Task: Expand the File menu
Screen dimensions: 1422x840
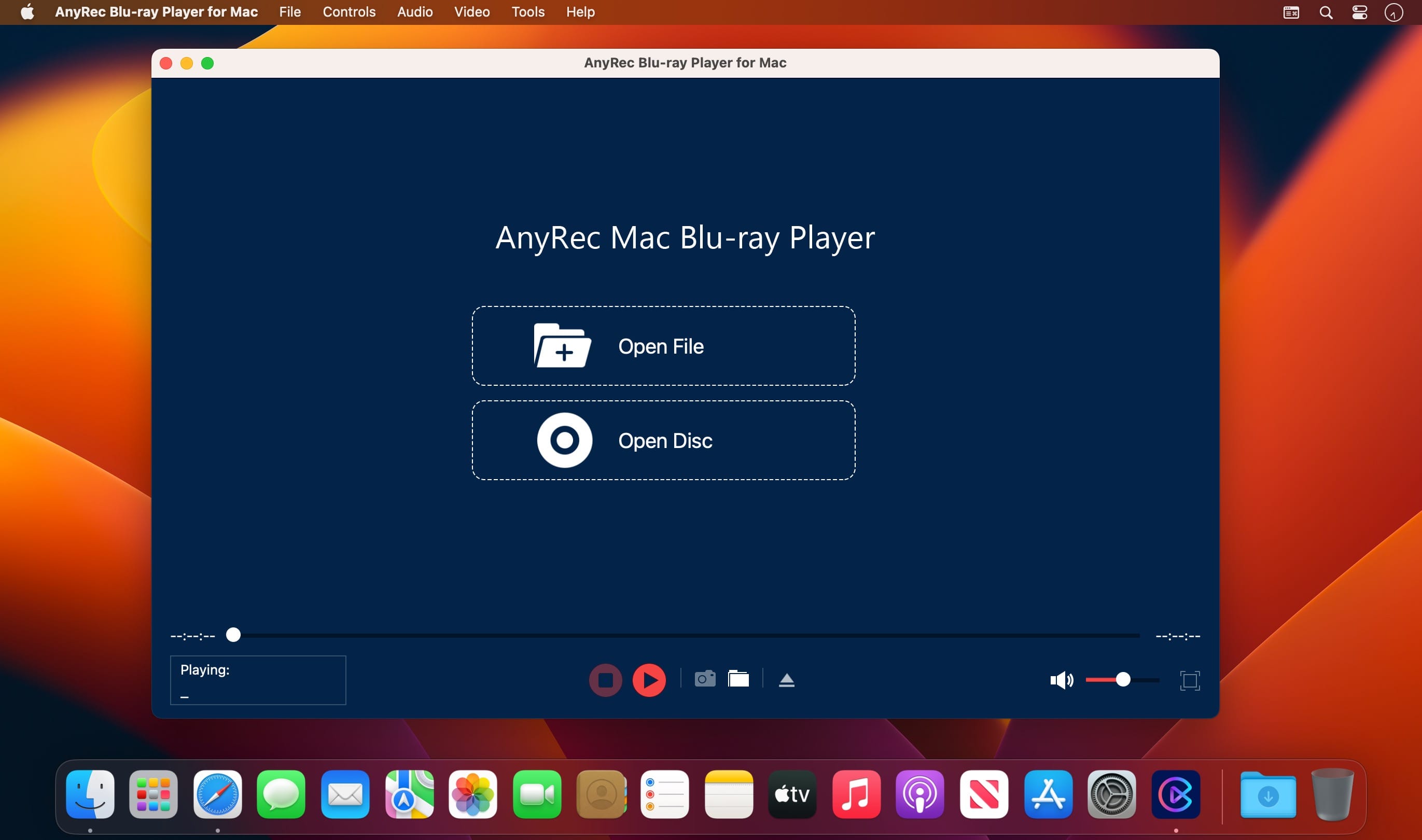Action: pos(289,12)
